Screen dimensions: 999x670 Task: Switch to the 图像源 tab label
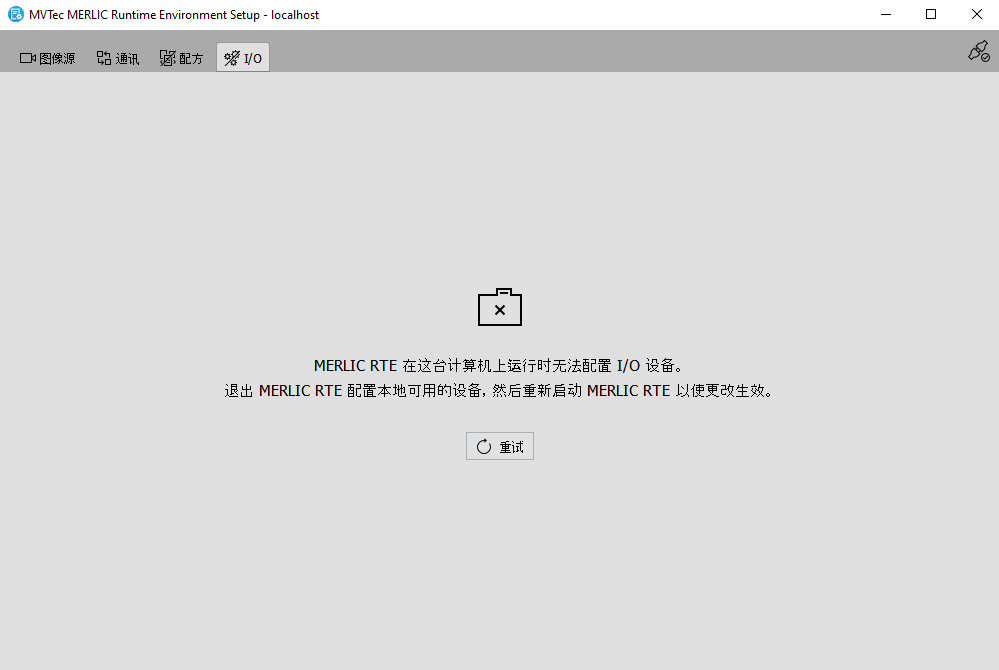point(57,59)
